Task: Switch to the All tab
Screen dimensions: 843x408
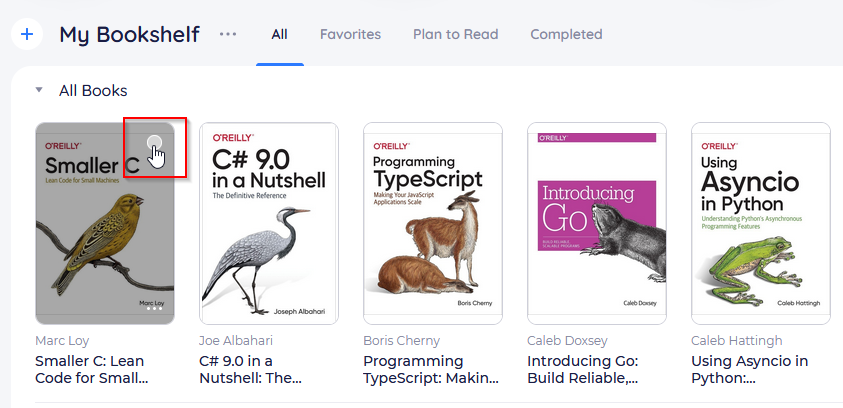Action: [x=280, y=34]
